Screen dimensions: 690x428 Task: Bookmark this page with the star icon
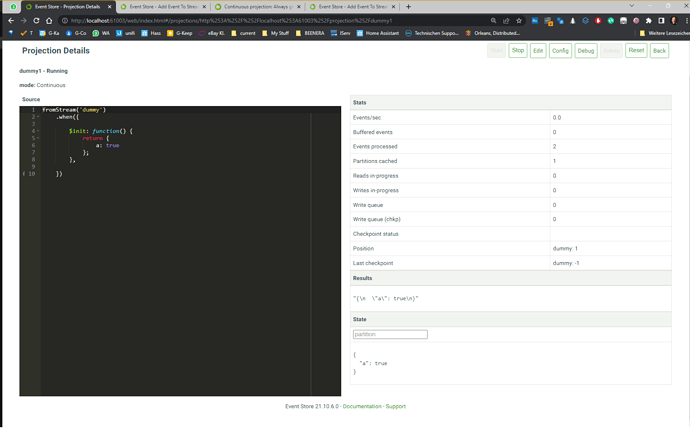coord(519,21)
